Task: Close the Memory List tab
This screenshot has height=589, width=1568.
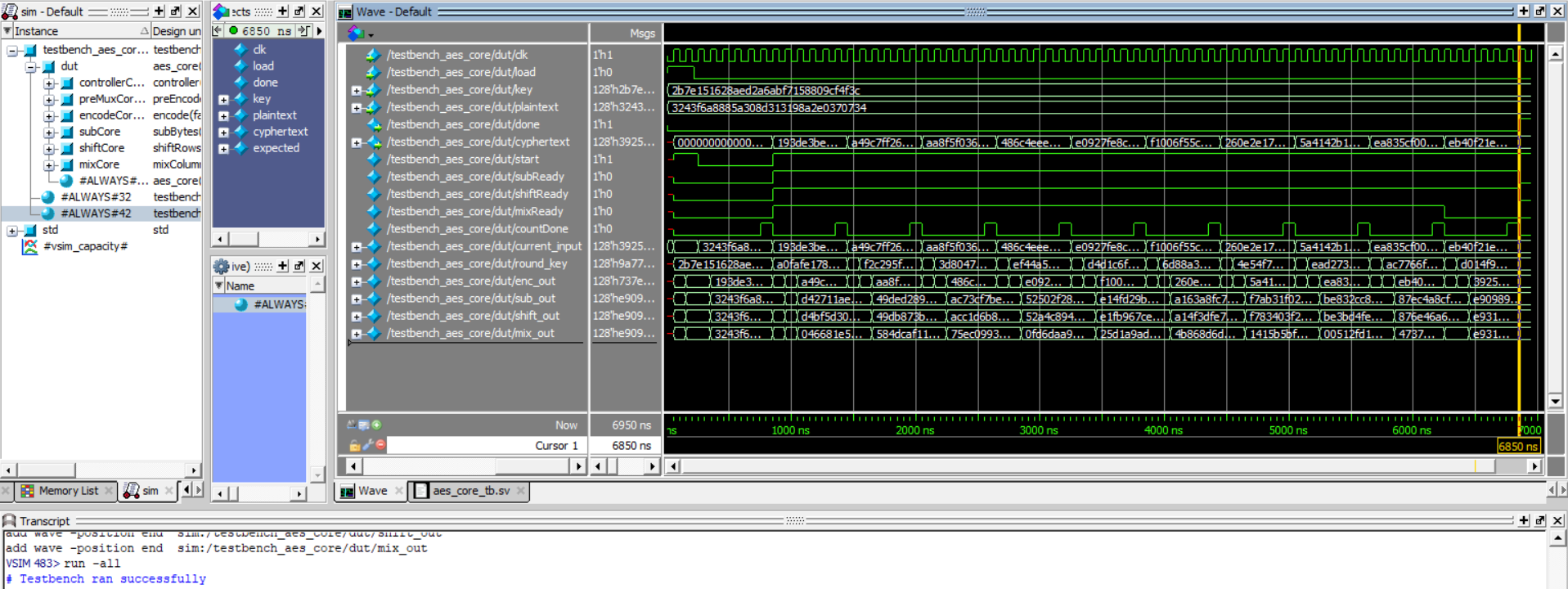Action: pos(109,491)
